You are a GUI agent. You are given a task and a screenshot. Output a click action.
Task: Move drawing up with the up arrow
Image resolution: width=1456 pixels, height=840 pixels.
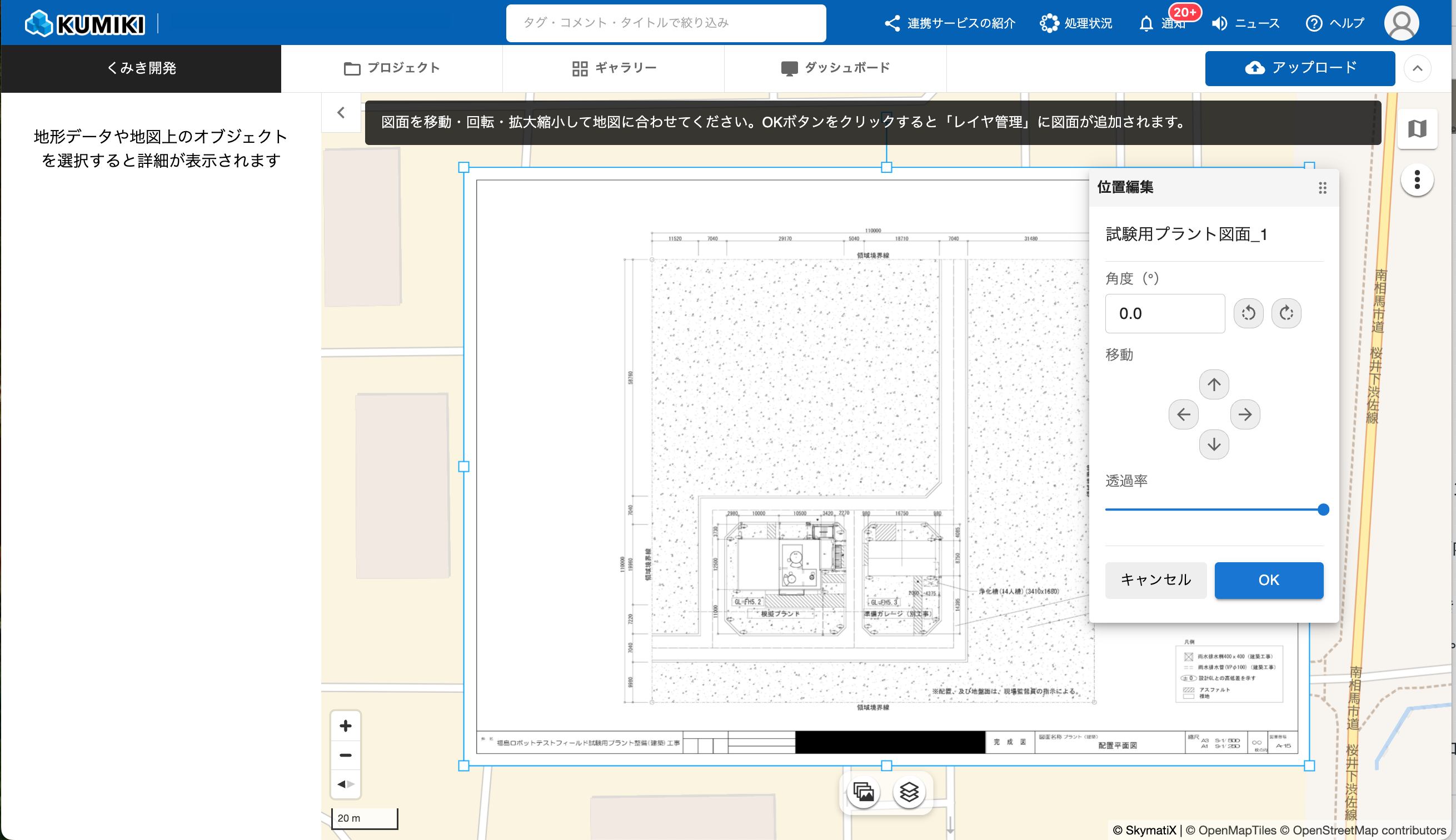point(1214,384)
